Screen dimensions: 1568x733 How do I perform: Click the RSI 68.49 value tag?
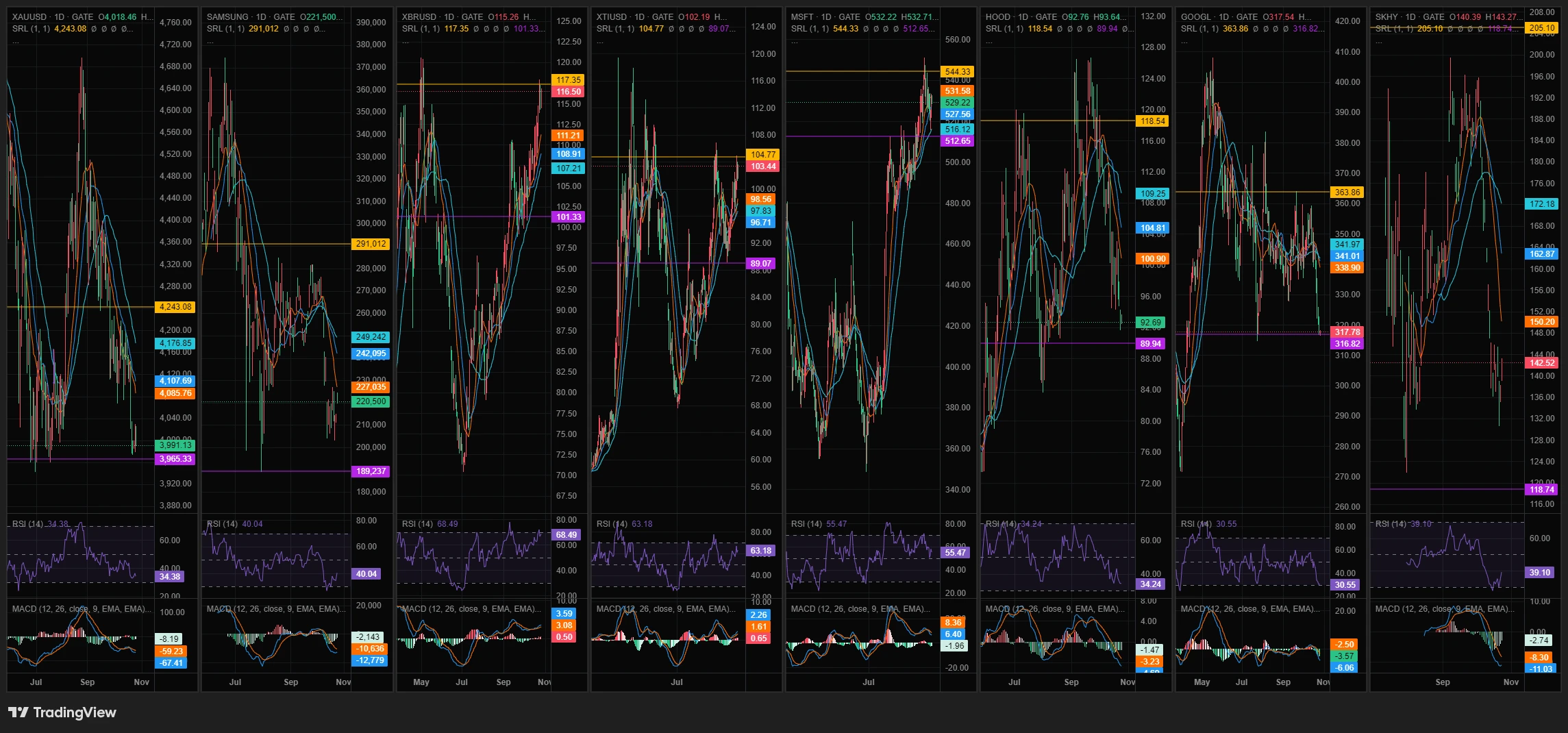566,535
